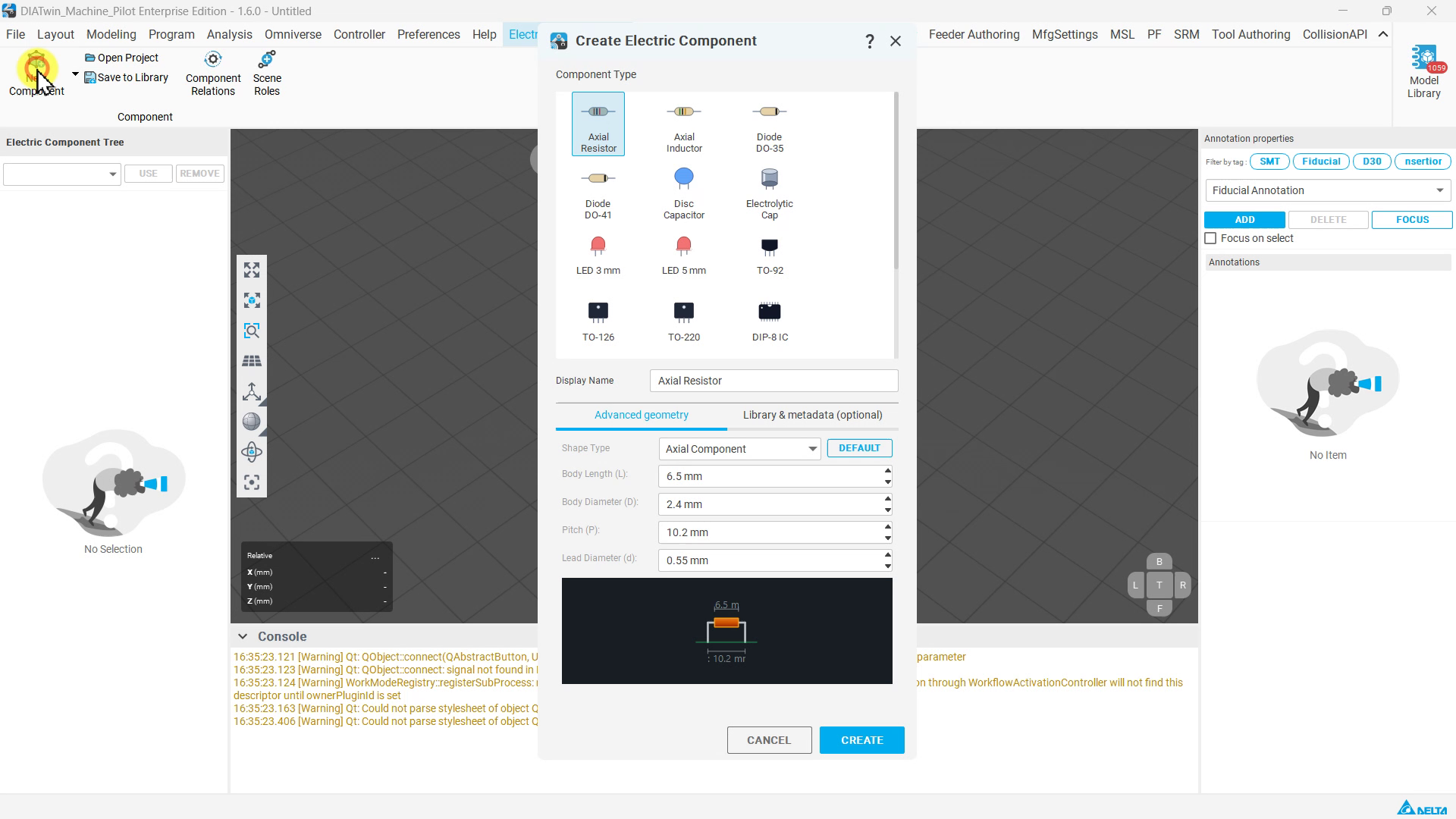Toggle the grid floor icon in viewport toolbar

pyautogui.click(x=252, y=361)
